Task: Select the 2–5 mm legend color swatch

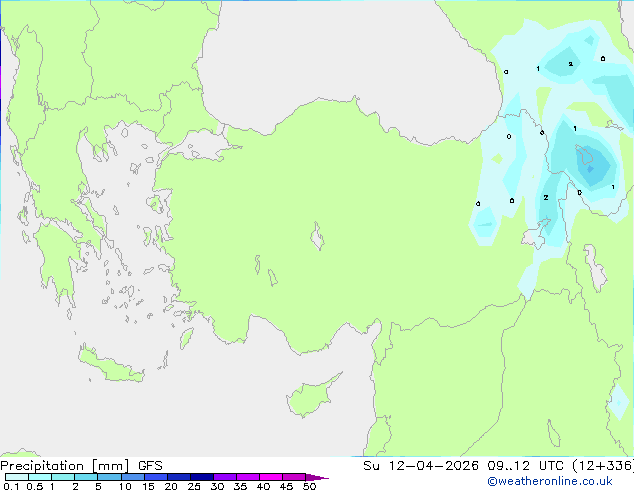Action: tap(86, 477)
